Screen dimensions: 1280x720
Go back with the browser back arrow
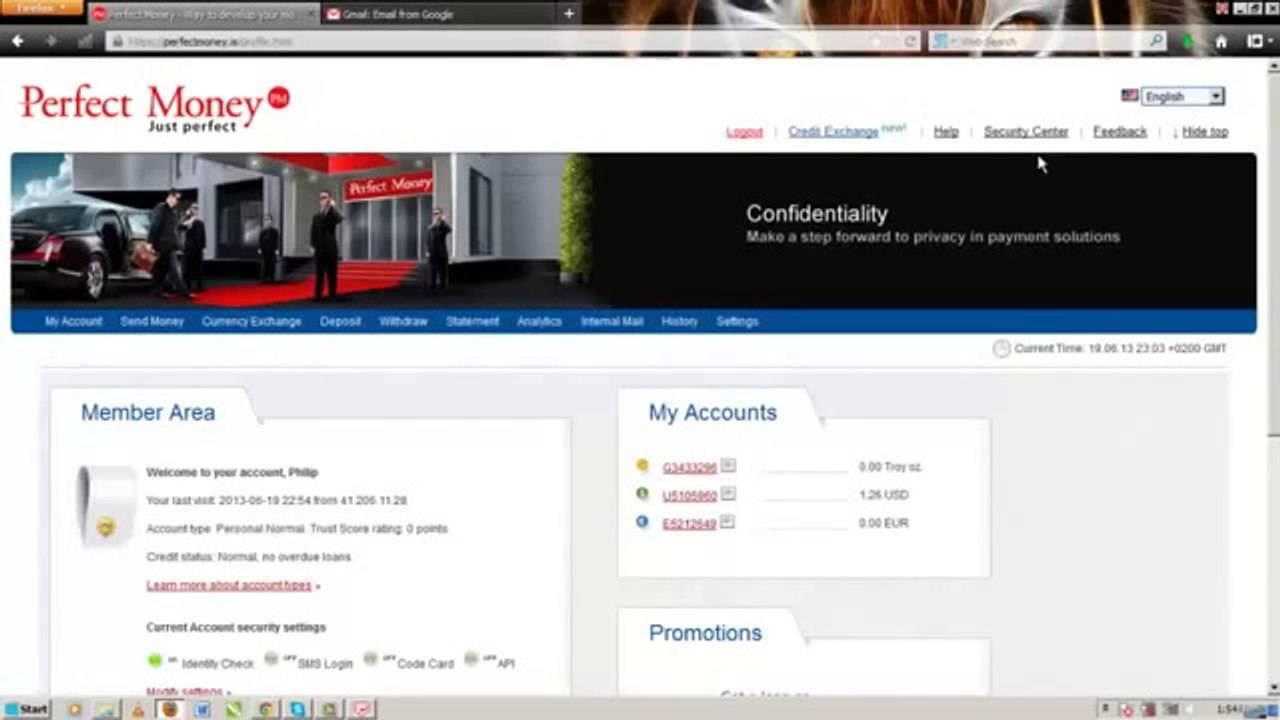[x=18, y=41]
